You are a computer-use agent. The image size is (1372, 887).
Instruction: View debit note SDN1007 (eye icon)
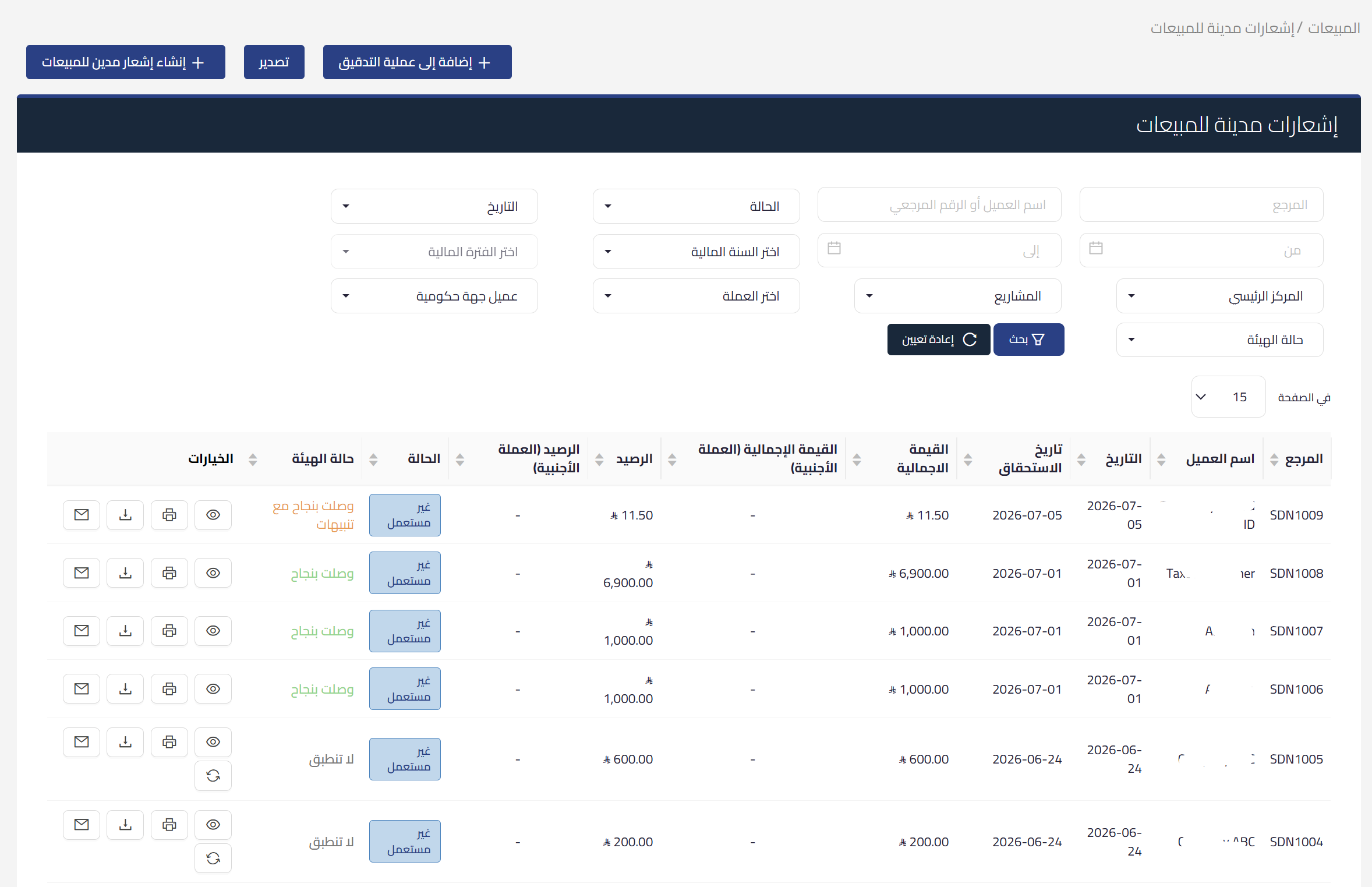pyautogui.click(x=213, y=631)
